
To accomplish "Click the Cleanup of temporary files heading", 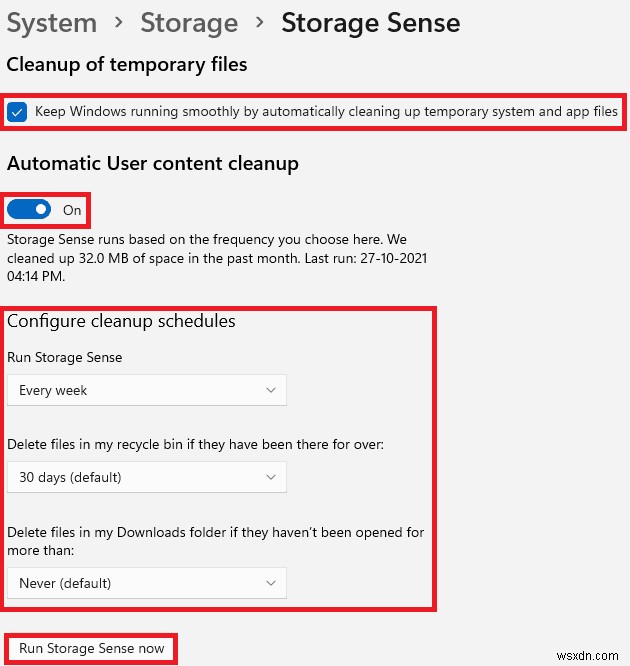I will 127,64.
